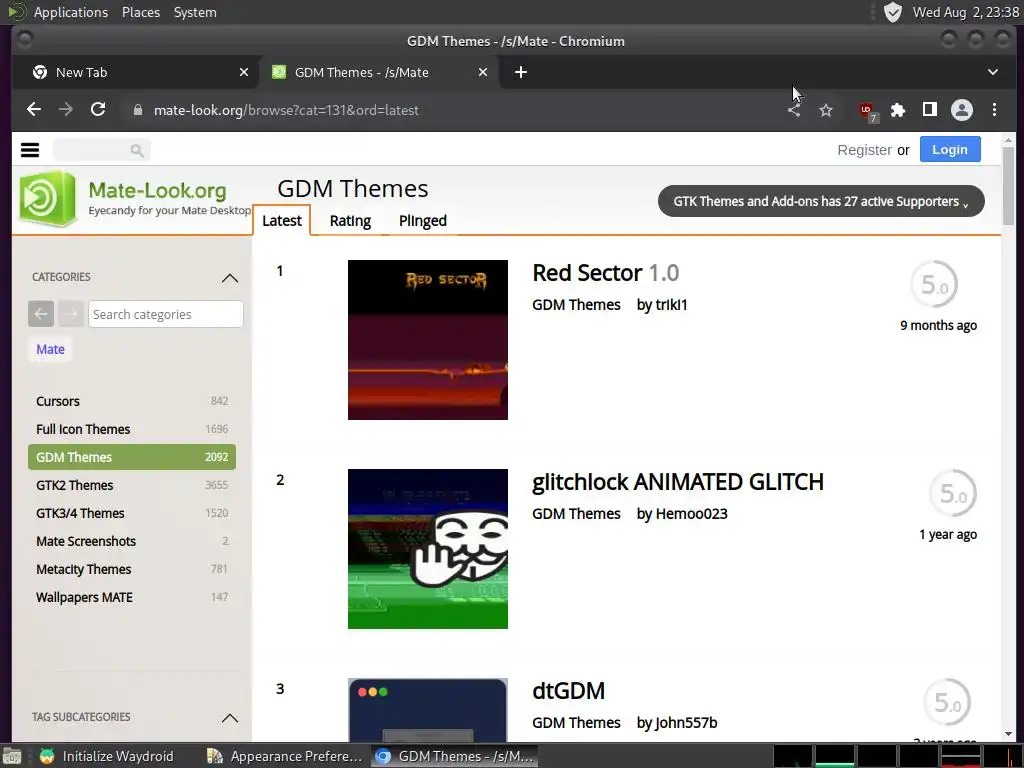The width and height of the screenshot is (1024, 768).
Task: Open the tab search chevron dropdown
Action: [993, 72]
